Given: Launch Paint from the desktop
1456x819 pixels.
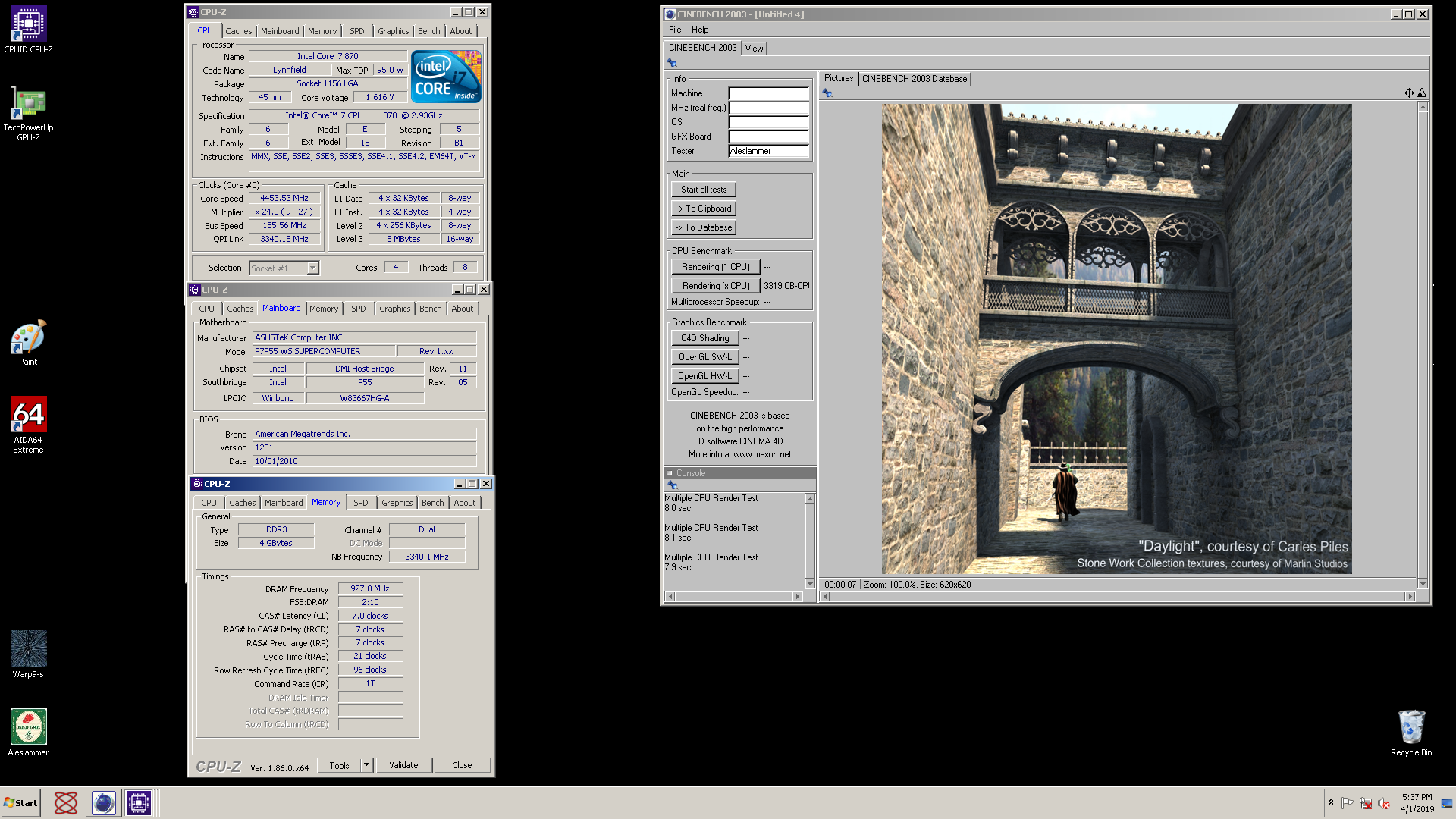Looking at the screenshot, I should click(28, 343).
